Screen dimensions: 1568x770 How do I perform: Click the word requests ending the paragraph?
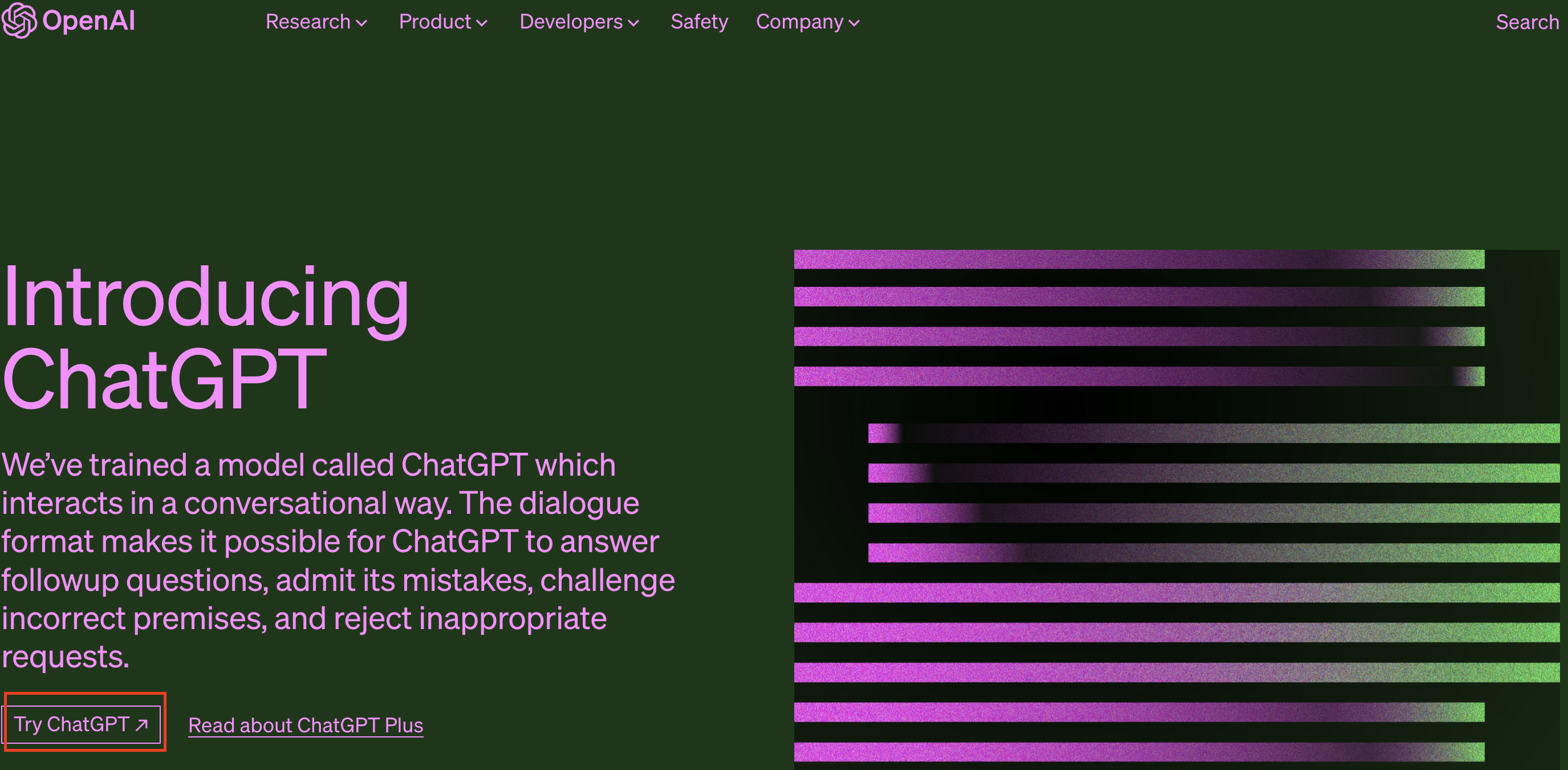pos(65,658)
